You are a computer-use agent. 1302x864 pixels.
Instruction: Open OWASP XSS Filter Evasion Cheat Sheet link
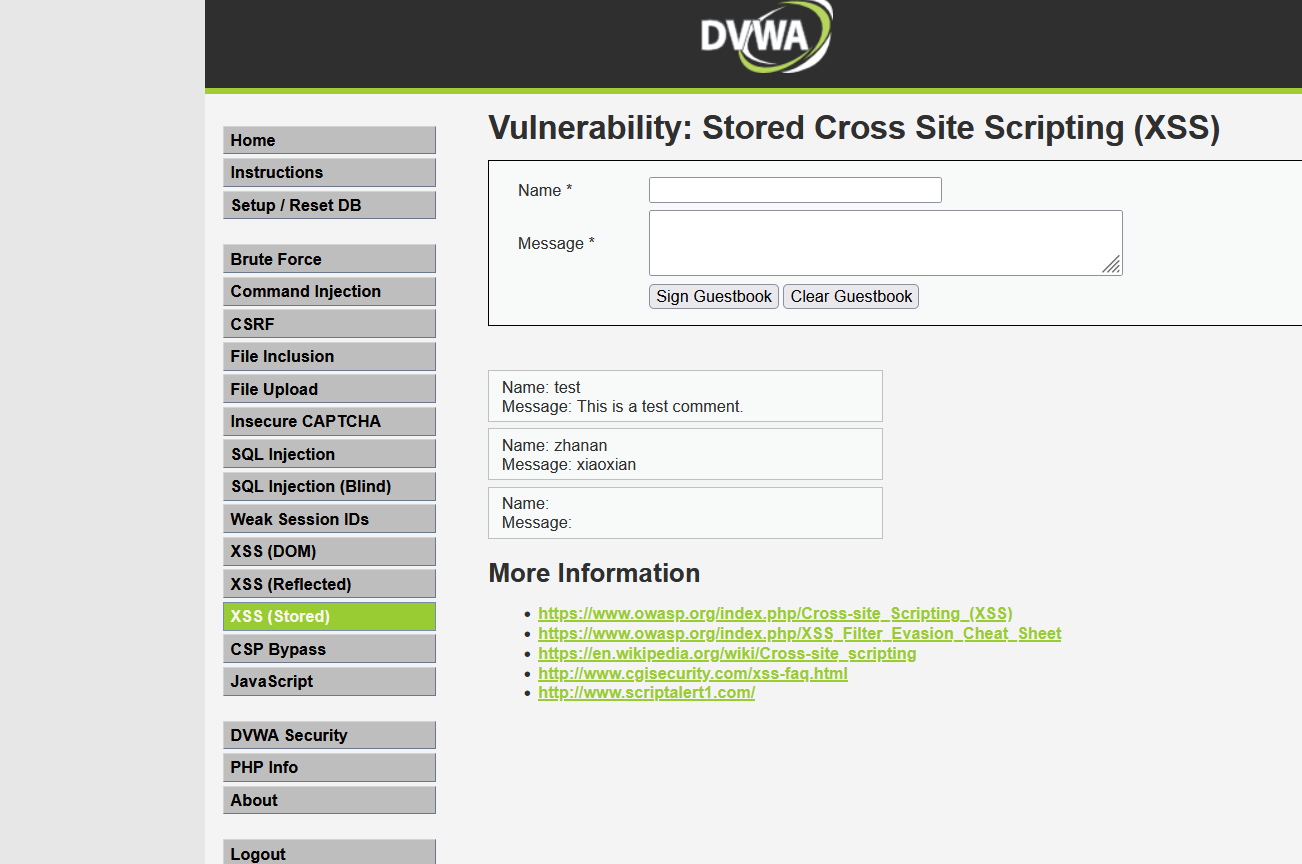tap(800, 633)
